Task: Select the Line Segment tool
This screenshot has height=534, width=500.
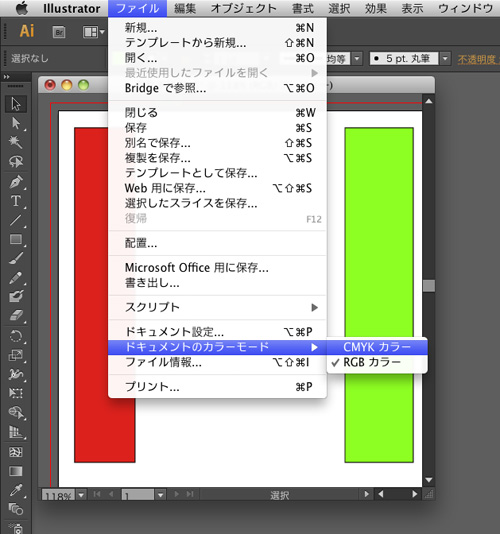Action: [16, 220]
